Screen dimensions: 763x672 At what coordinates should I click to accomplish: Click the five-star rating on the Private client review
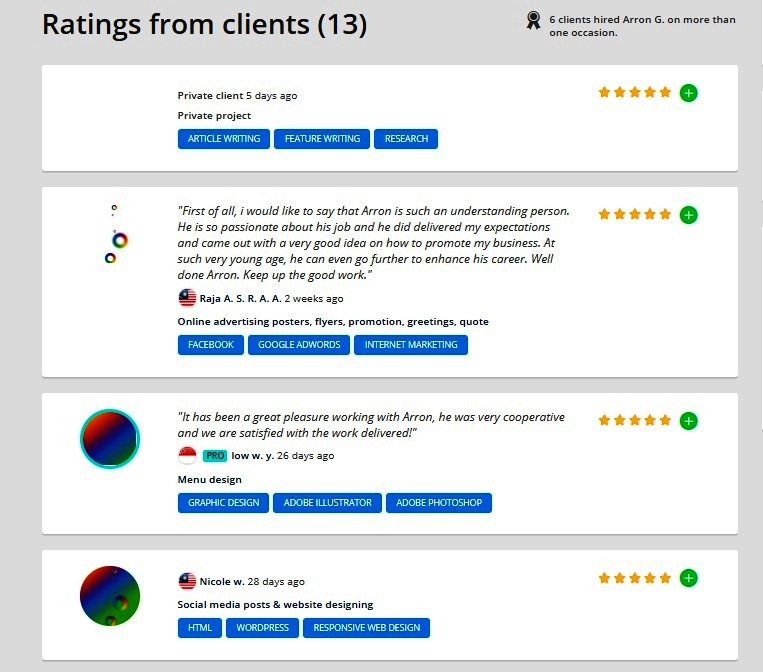coord(635,93)
